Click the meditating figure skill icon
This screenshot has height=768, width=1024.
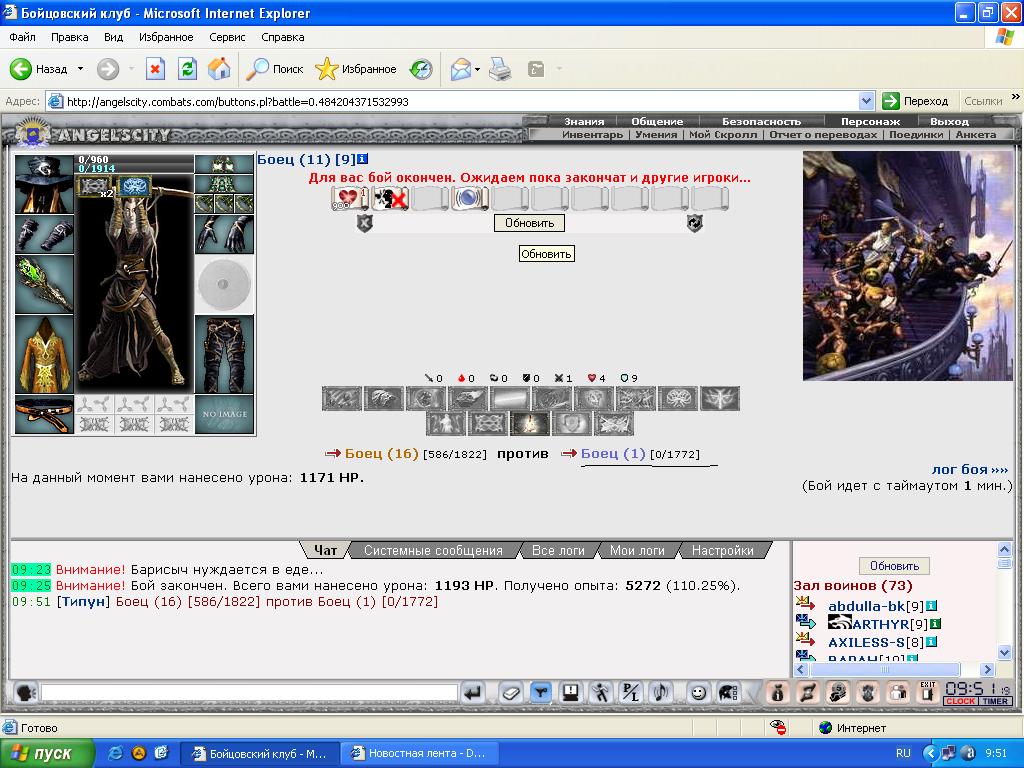point(446,423)
